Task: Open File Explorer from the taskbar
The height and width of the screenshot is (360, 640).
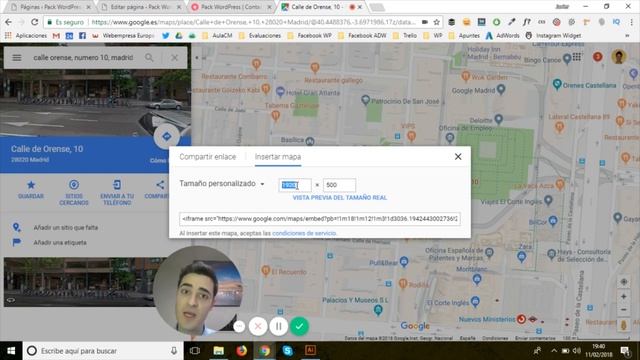Action: pos(219,351)
